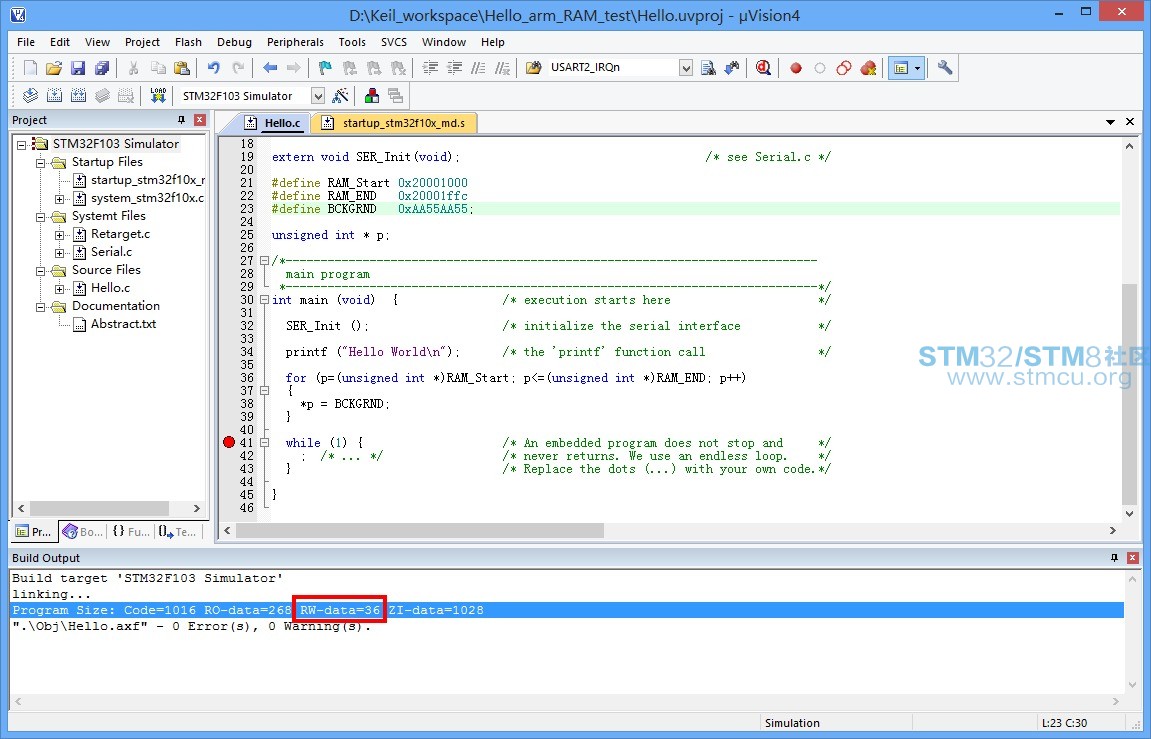Viewport: 1151px width, 739px height.
Task: Open the STM32F103 Simulator target dropdown
Action: click(x=318, y=96)
